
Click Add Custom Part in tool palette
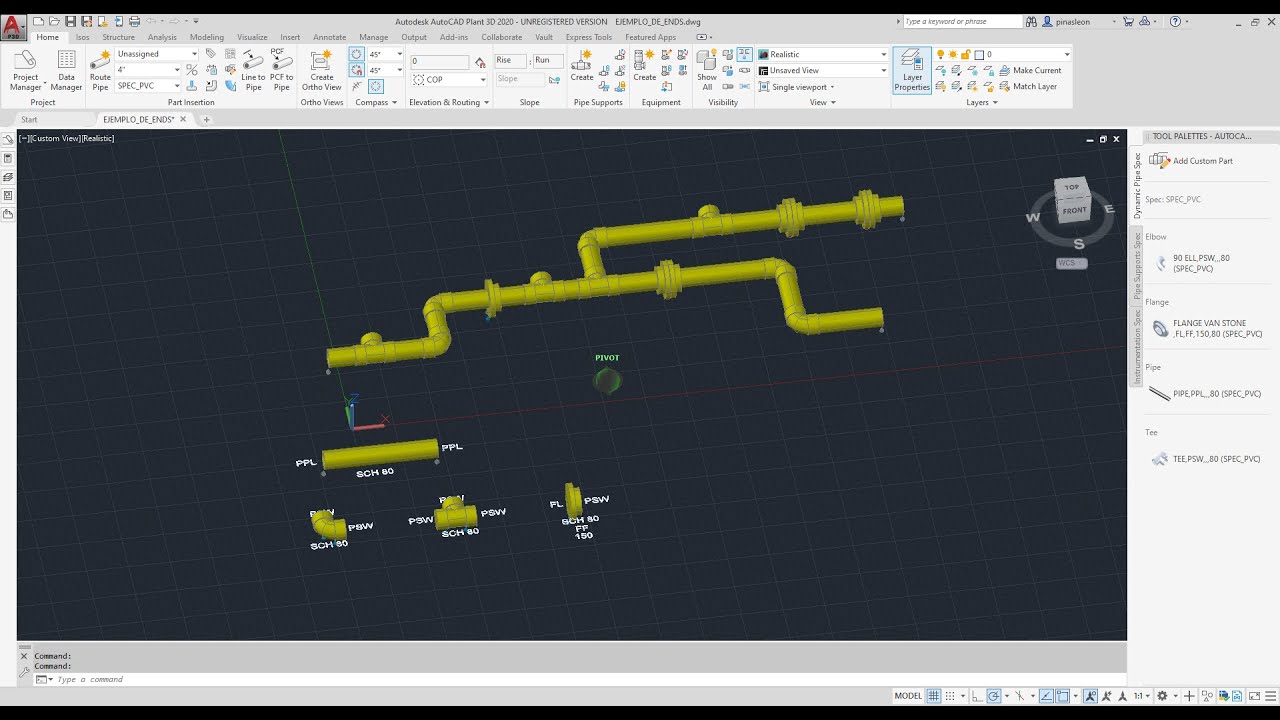tap(1192, 160)
